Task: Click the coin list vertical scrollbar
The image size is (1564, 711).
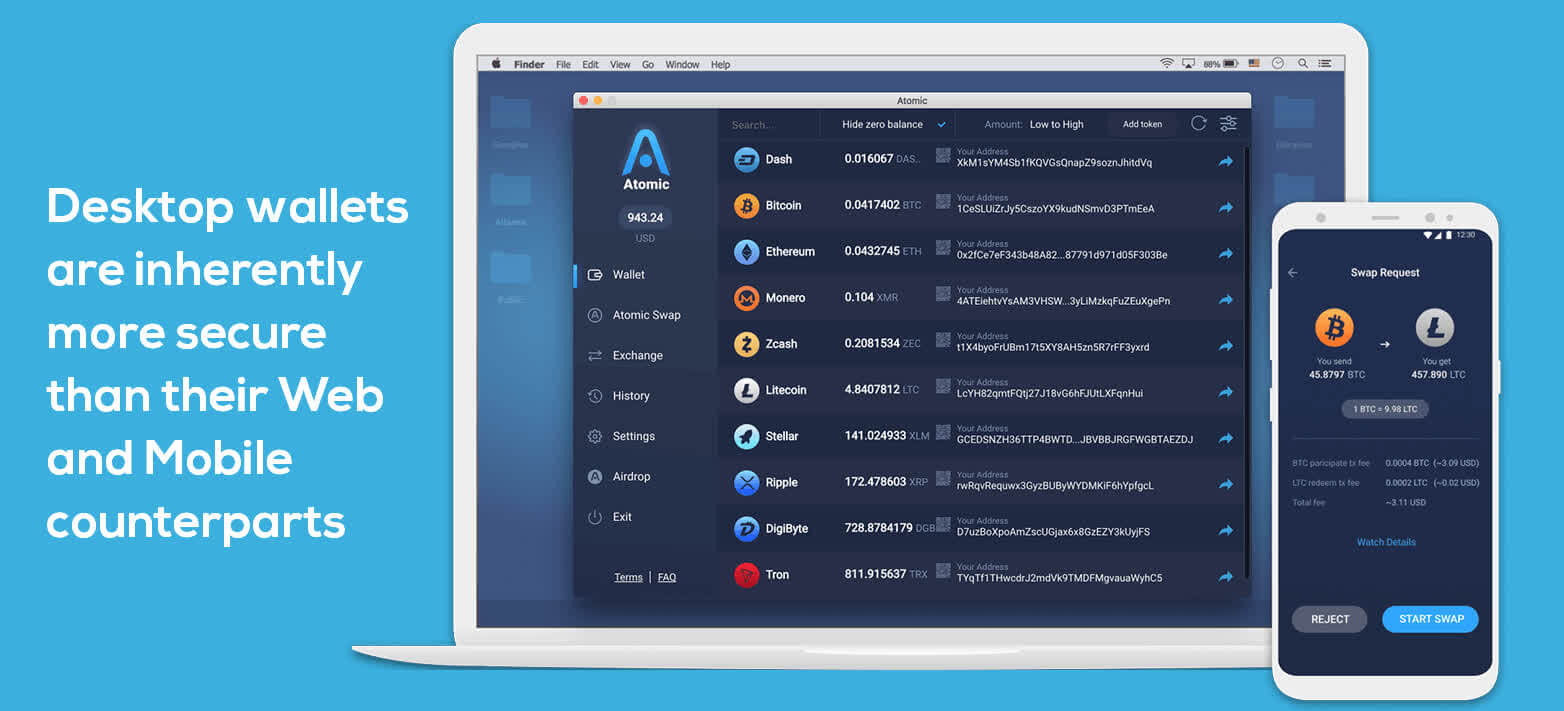Action: coord(1246,365)
